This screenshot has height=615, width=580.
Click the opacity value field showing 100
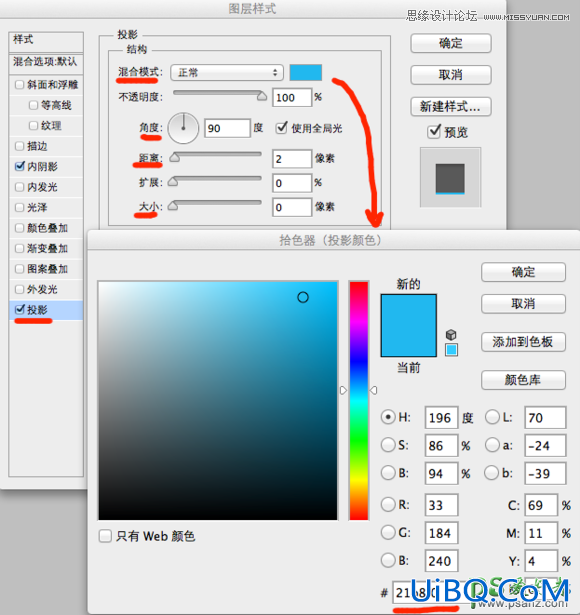coord(292,97)
